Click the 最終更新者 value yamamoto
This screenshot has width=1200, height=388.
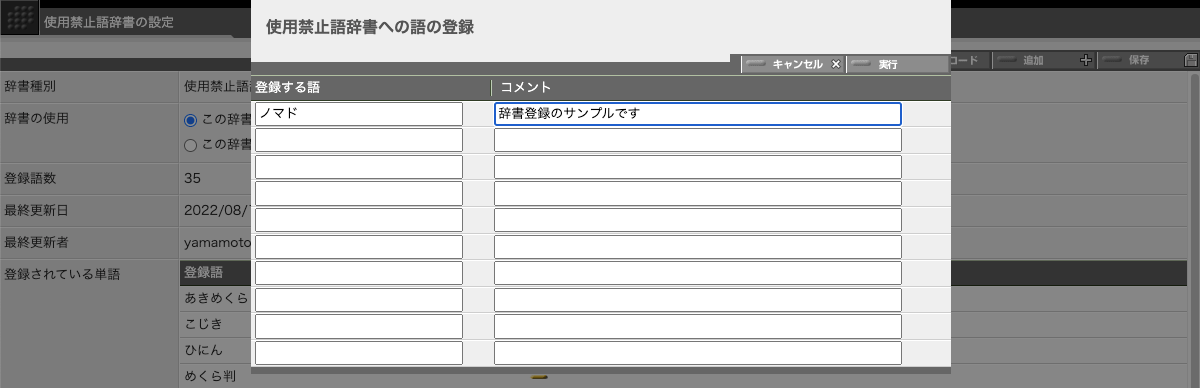pos(217,243)
